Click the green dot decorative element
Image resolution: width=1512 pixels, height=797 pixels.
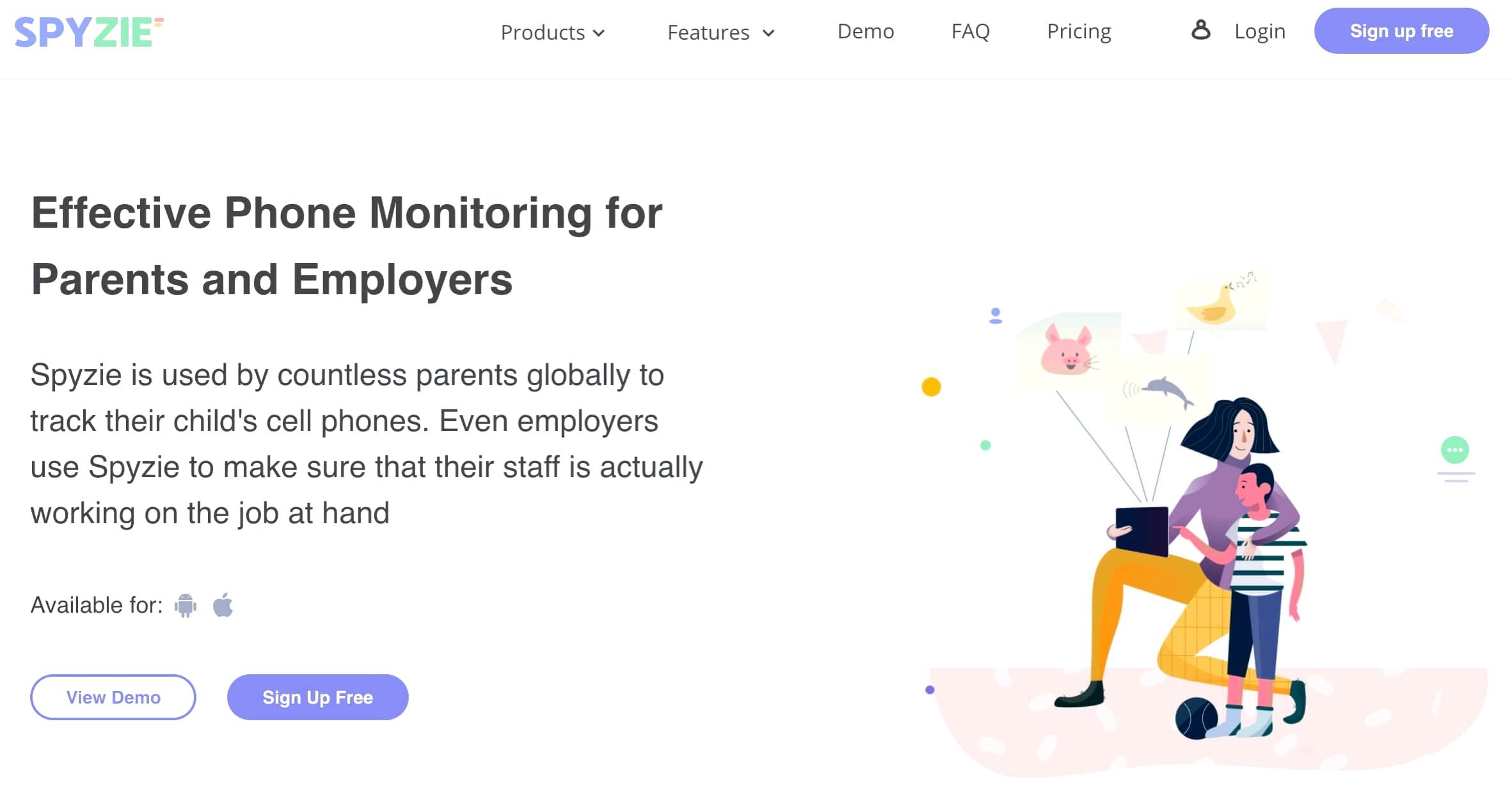(x=986, y=445)
